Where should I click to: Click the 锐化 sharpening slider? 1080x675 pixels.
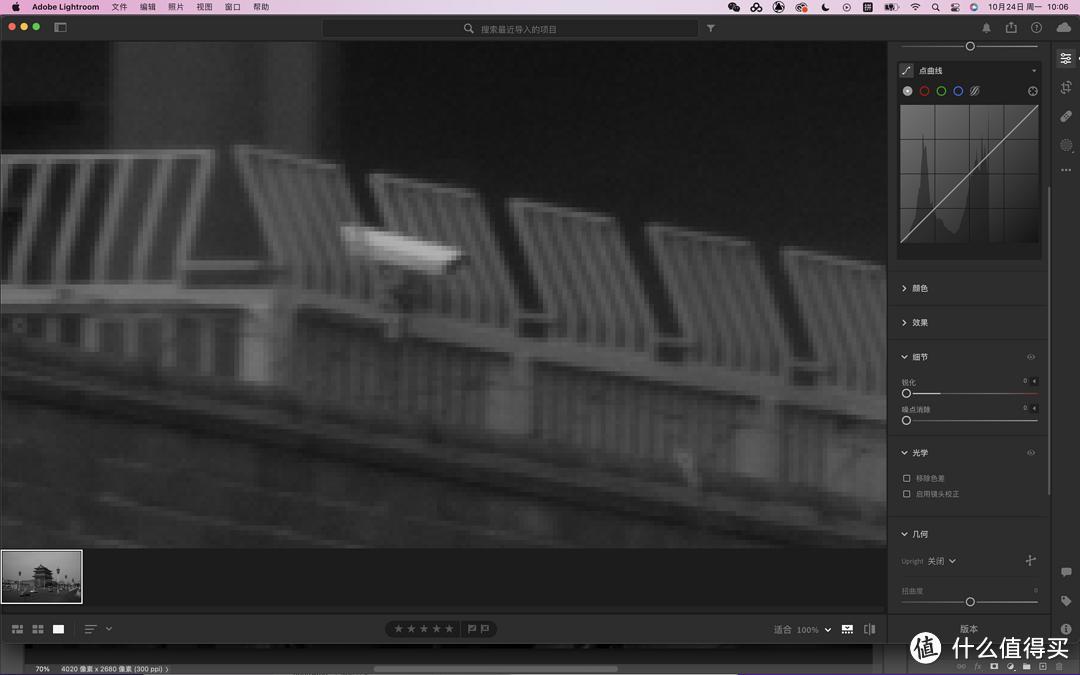click(906, 393)
